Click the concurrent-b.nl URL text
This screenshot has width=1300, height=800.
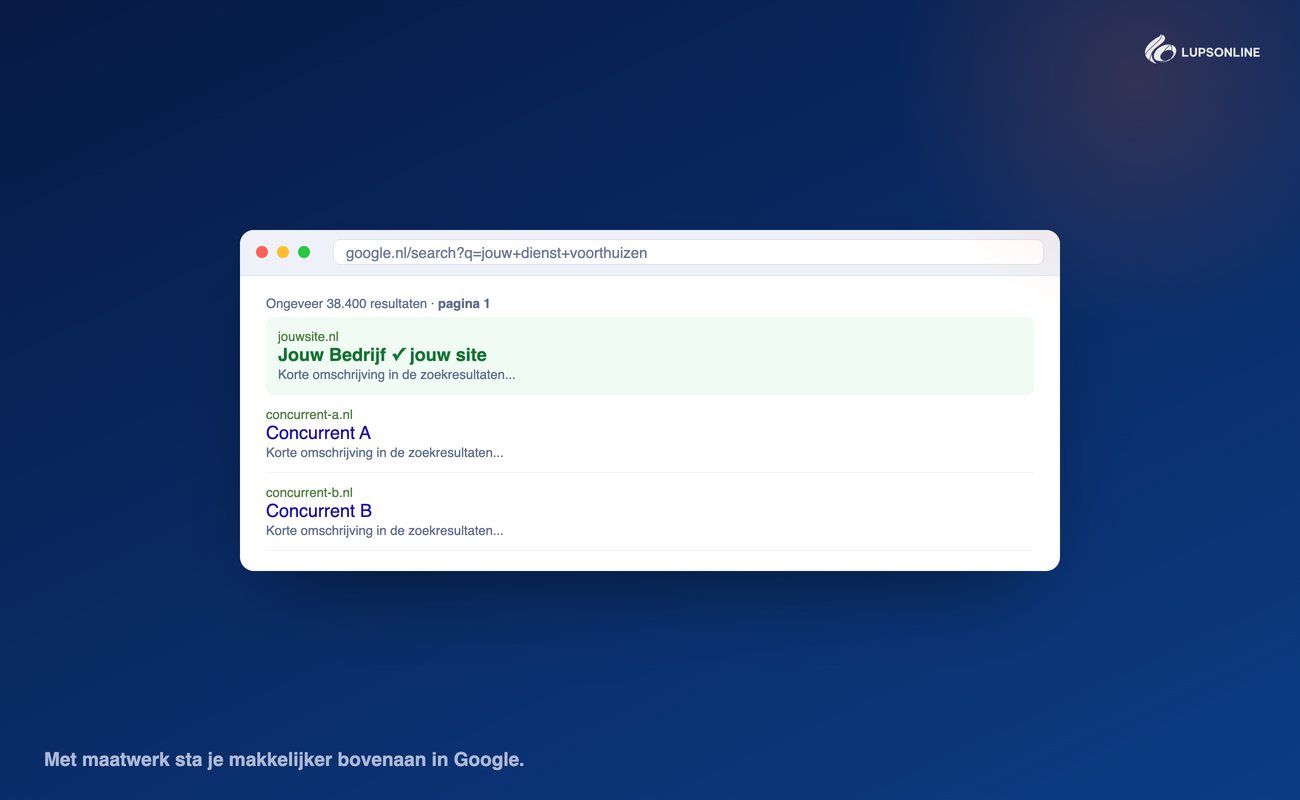click(309, 493)
